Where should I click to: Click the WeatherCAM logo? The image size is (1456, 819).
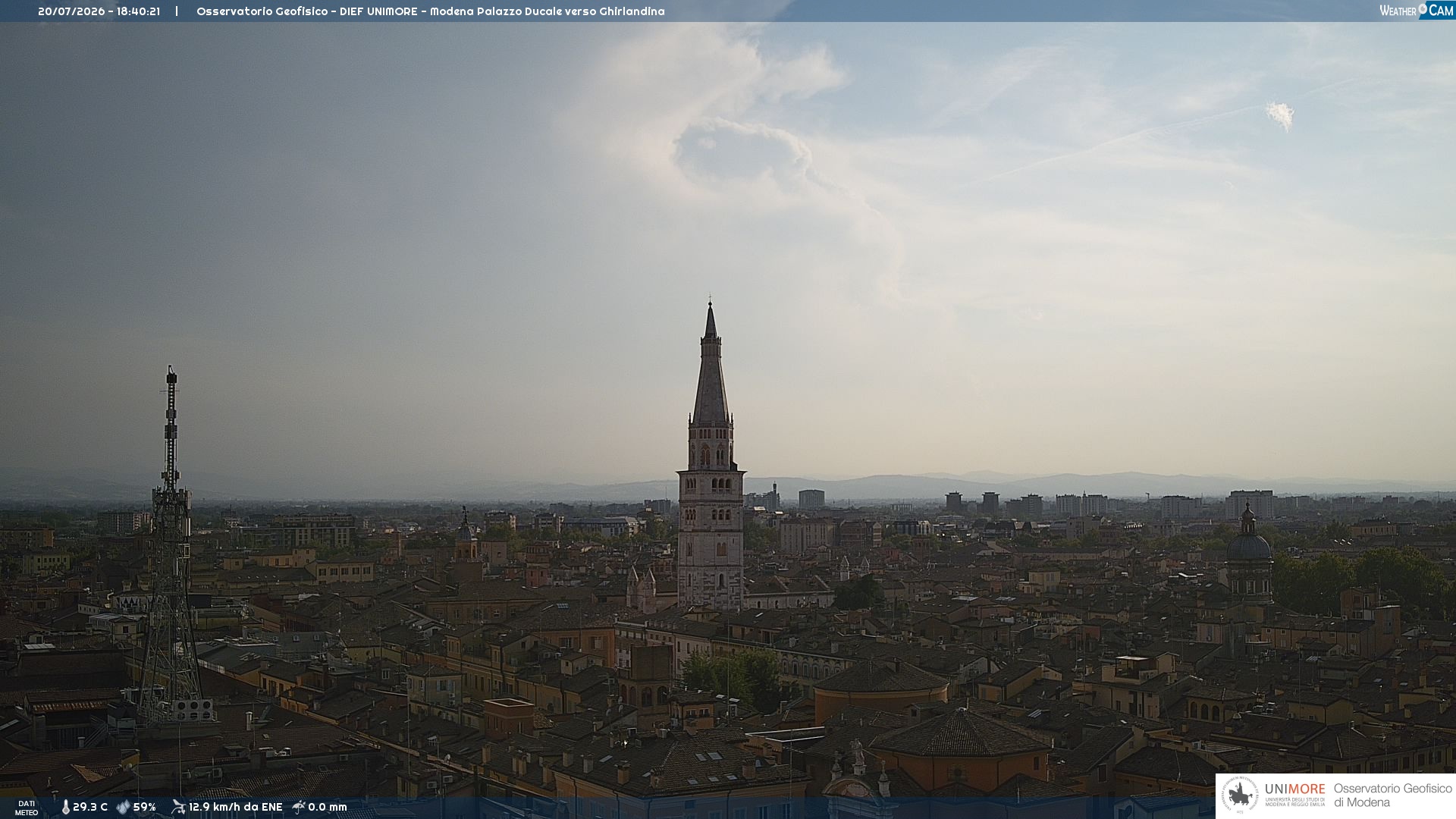[1416, 11]
